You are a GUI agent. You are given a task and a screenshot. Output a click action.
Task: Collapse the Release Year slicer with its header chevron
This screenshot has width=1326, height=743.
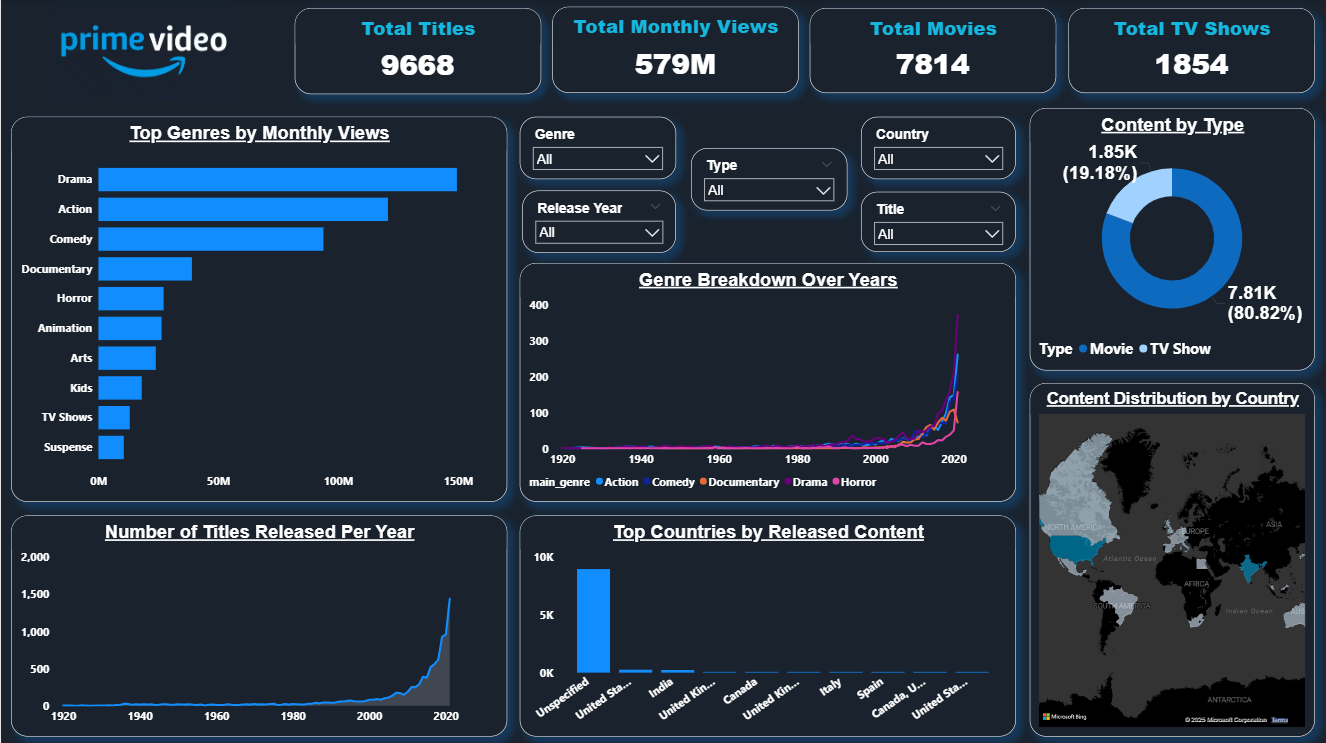click(655, 207)
